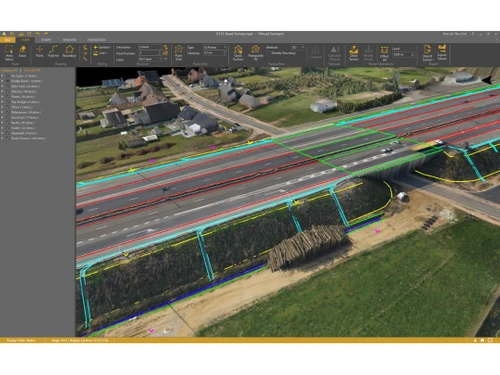Start the Boundary drawing tool

(x=69, y=52)
